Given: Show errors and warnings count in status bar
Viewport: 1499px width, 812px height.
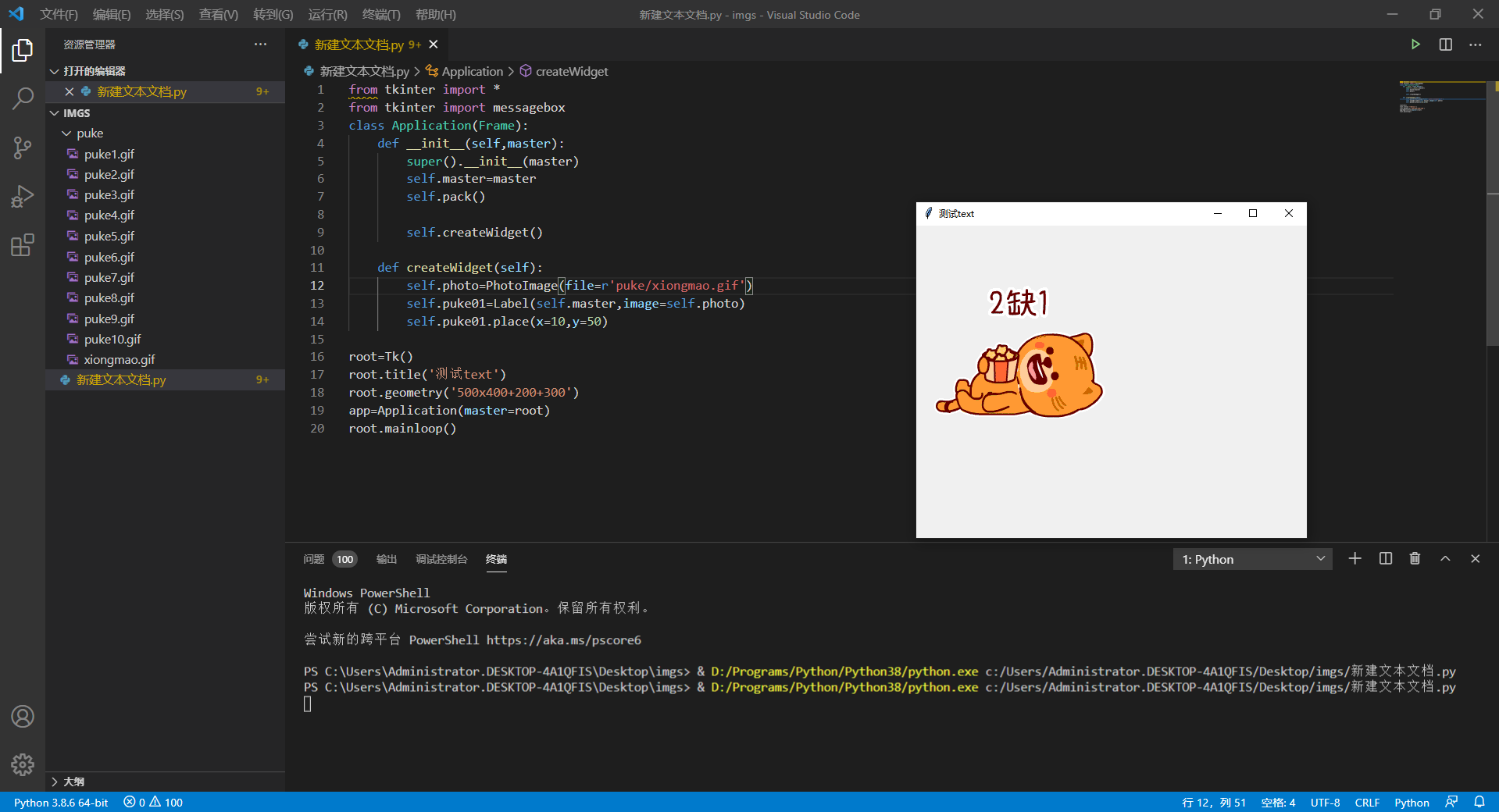Looking at the screenshot, I should coord(153,802).
